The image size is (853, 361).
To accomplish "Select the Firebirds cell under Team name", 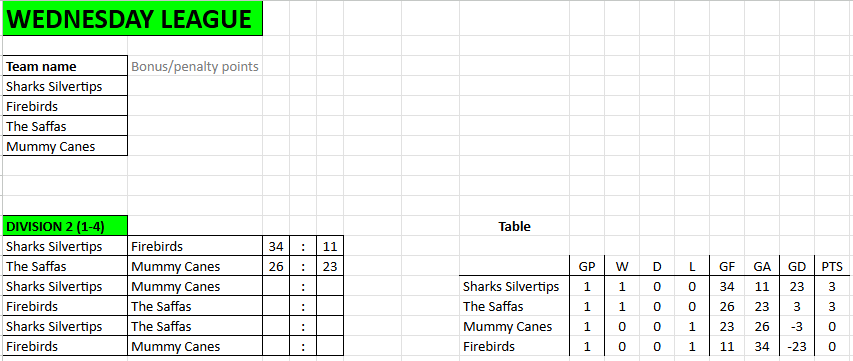I will pyautogui.click(x=65, y=106).
